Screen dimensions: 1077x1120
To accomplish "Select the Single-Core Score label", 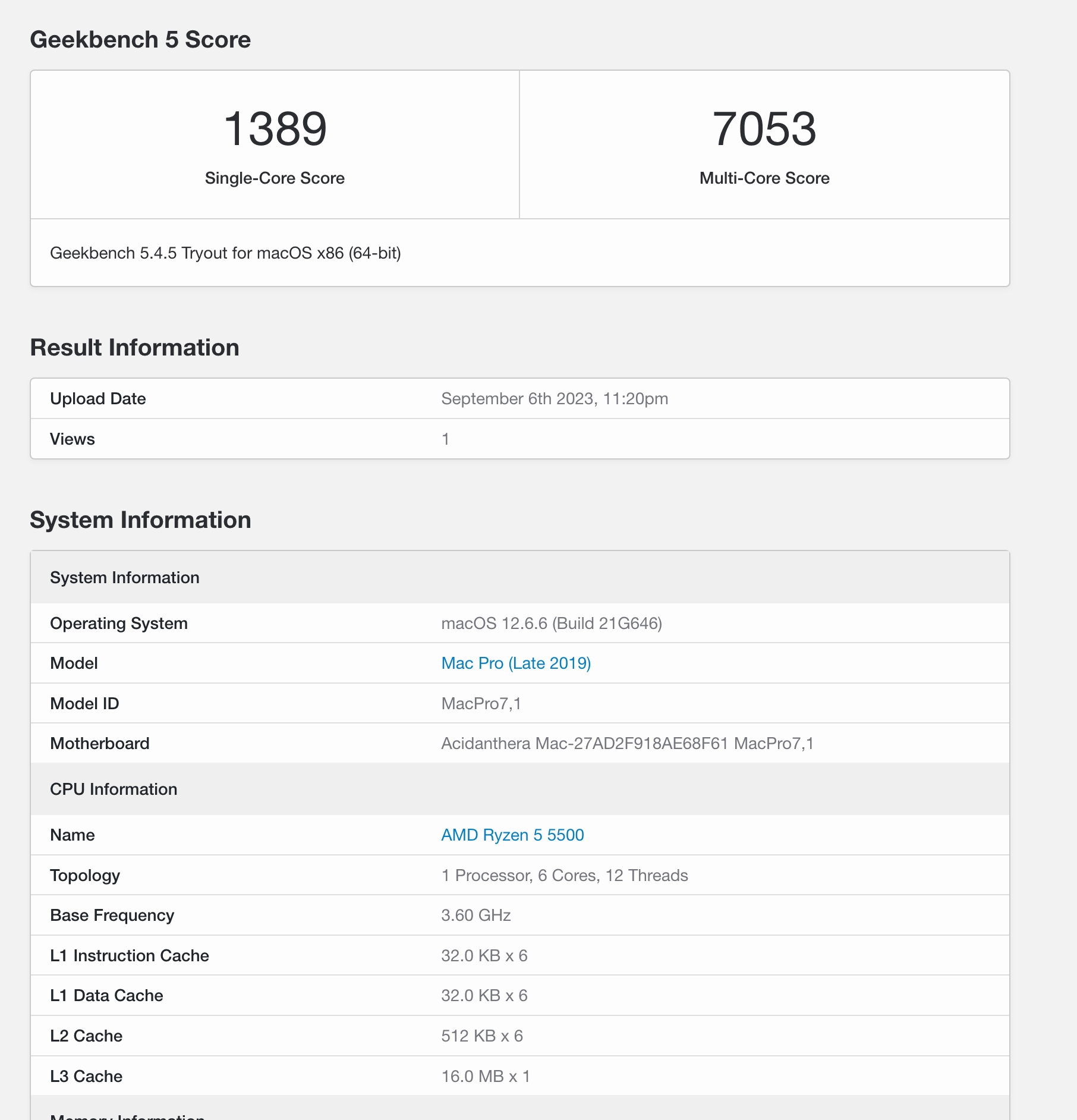I will pyautogui.click(x=275, y=178).
